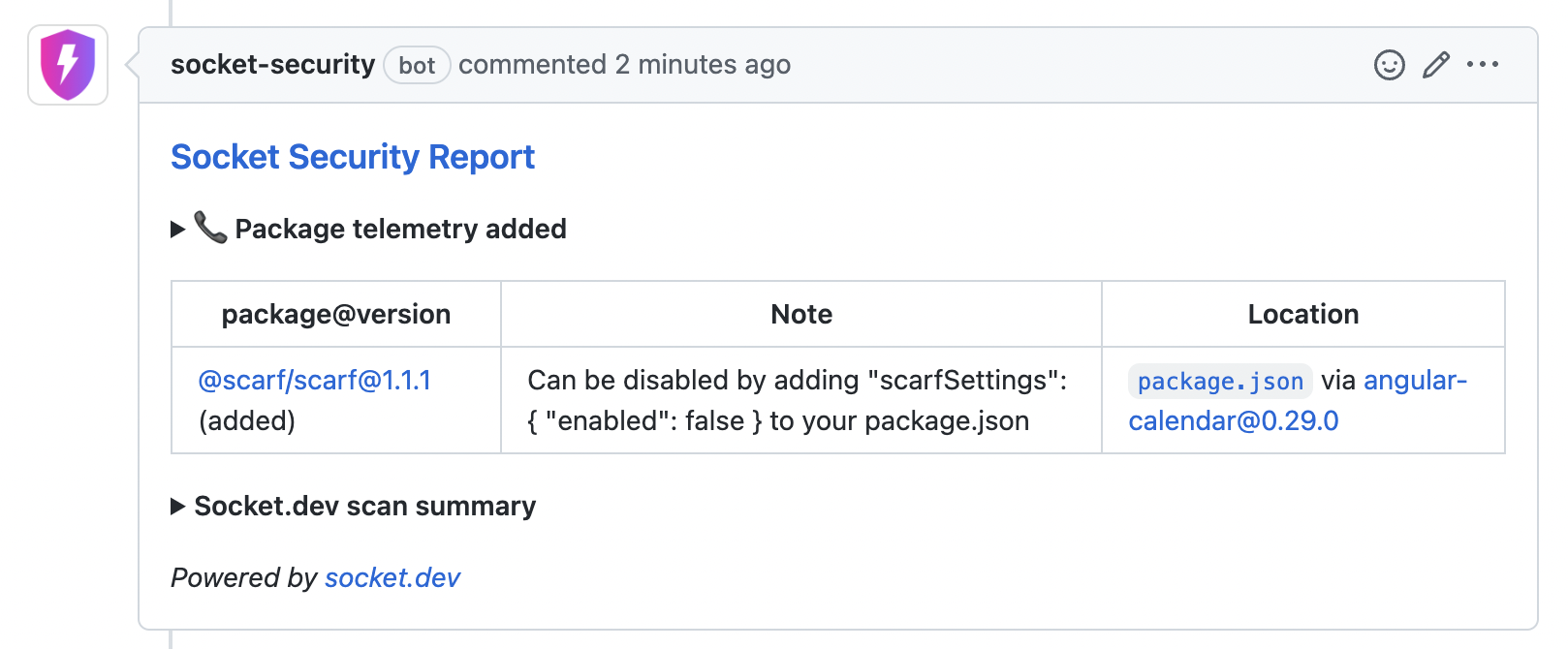1568x649 pixels.
Task: Add an emoji reaction to the comment
Action: point(1389,65)
